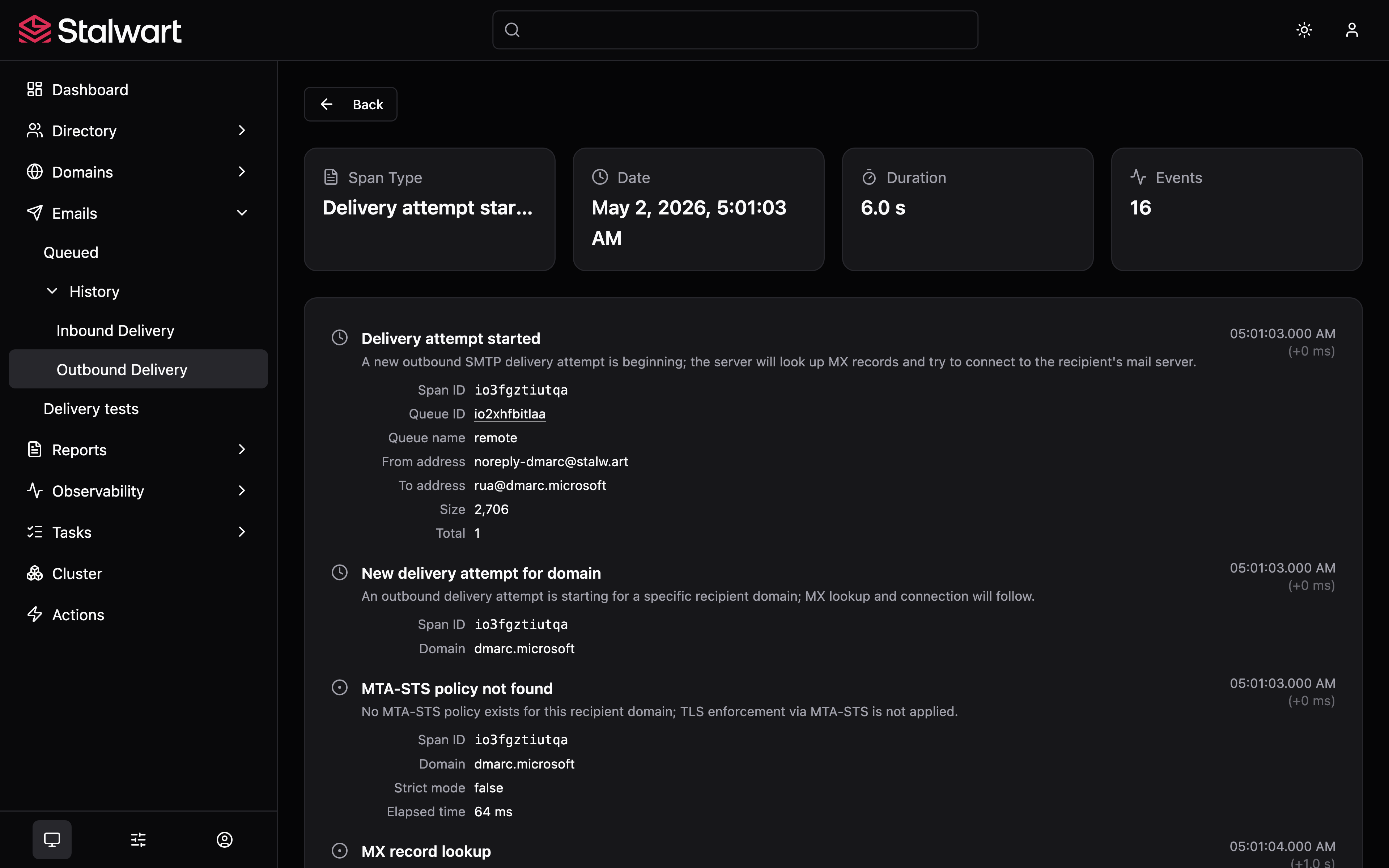Viewport: 1389px width, 868px height.
Task: Expand the Domains menu chevron
Action: [x=242, y=172]
